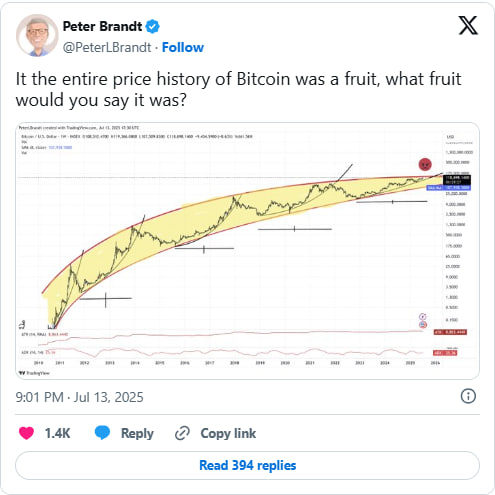Open the @PeterLBrandt handle link

107,47
